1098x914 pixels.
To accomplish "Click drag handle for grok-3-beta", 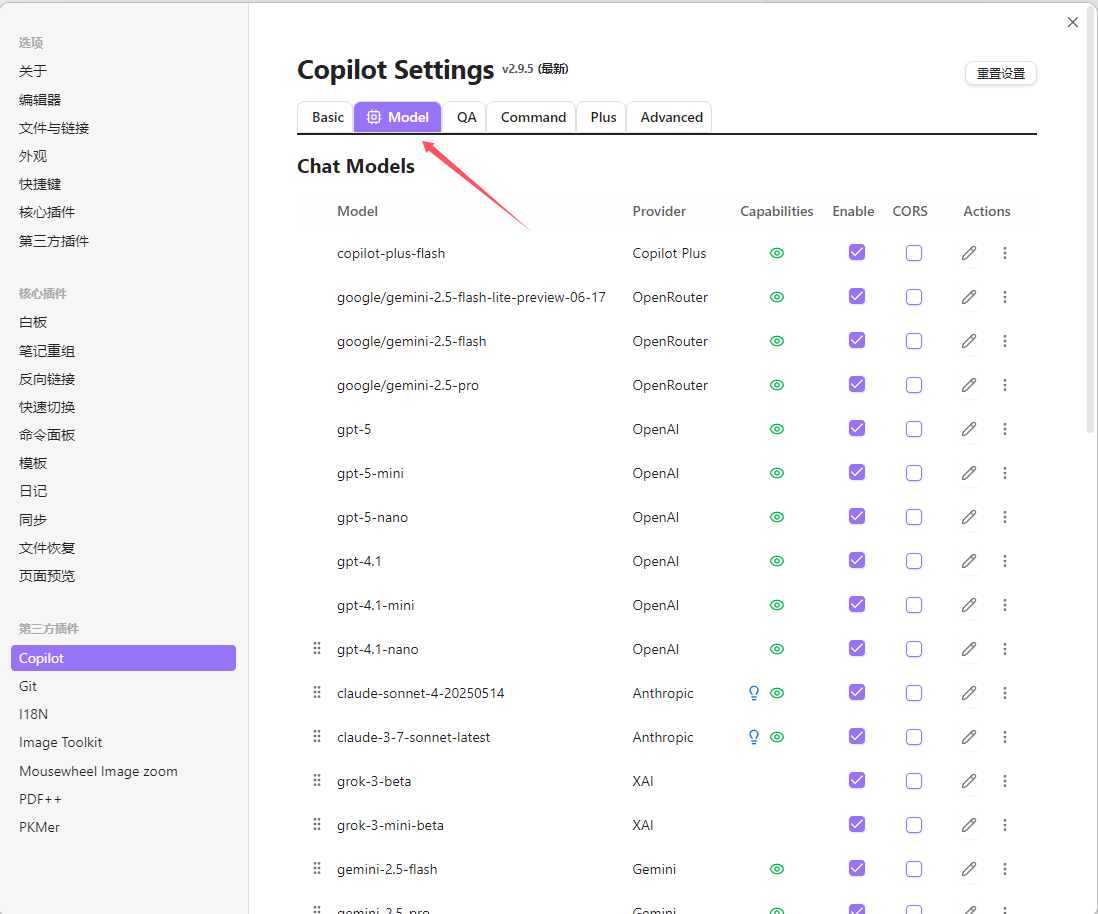I will tap(317, 780).
